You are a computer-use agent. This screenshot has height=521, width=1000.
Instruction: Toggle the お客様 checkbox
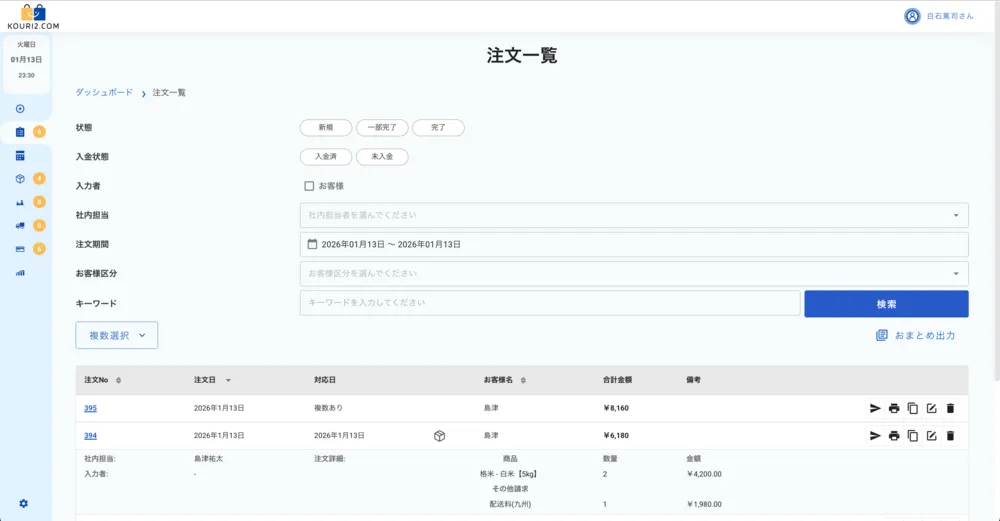[x=309, y=186]
